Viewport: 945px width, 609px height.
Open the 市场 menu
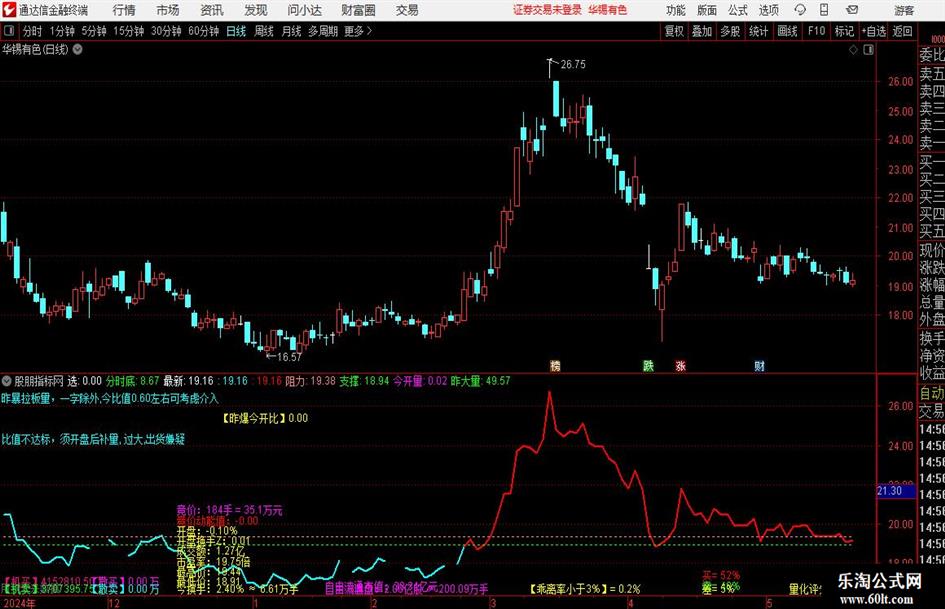pyautogui.click(x=168, y=10)
